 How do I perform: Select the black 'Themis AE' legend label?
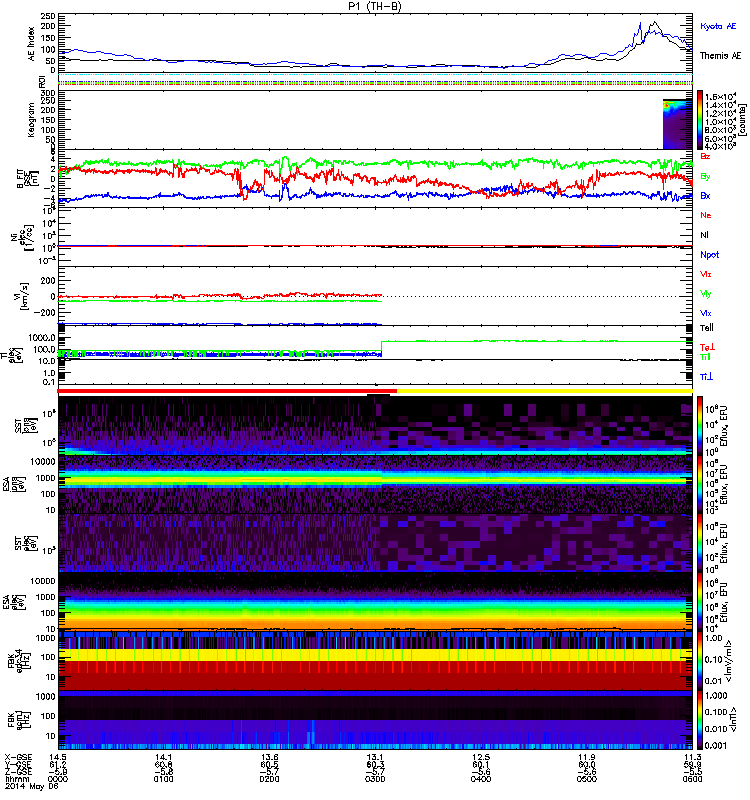pos(720,56)
